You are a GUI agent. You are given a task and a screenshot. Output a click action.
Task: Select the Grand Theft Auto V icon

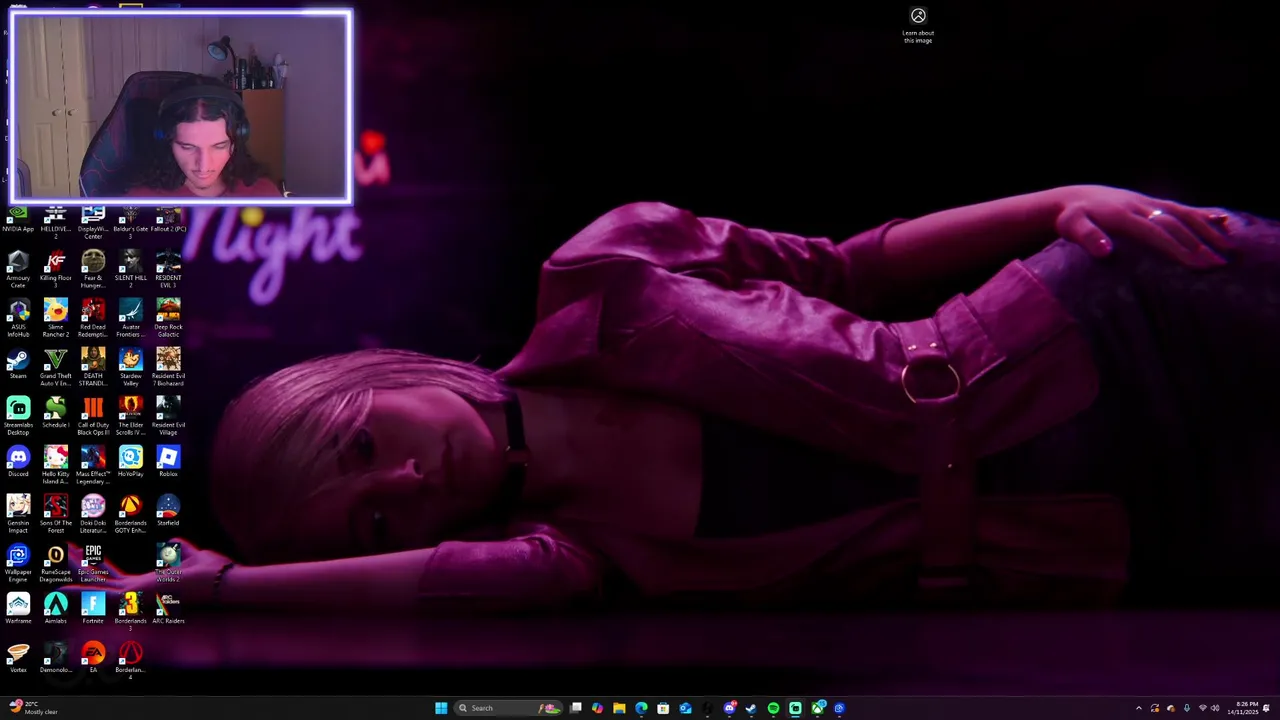[x=56, y=367]
